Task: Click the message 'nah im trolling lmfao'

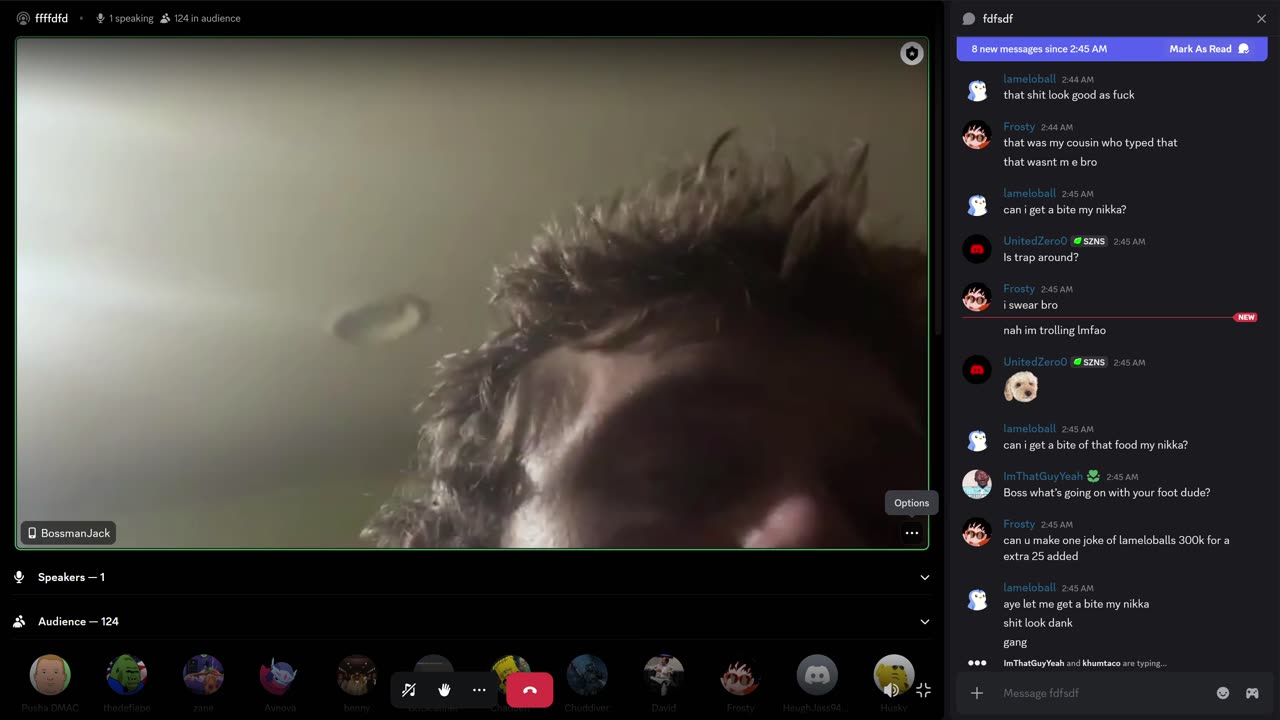Action: point(1054,330)
